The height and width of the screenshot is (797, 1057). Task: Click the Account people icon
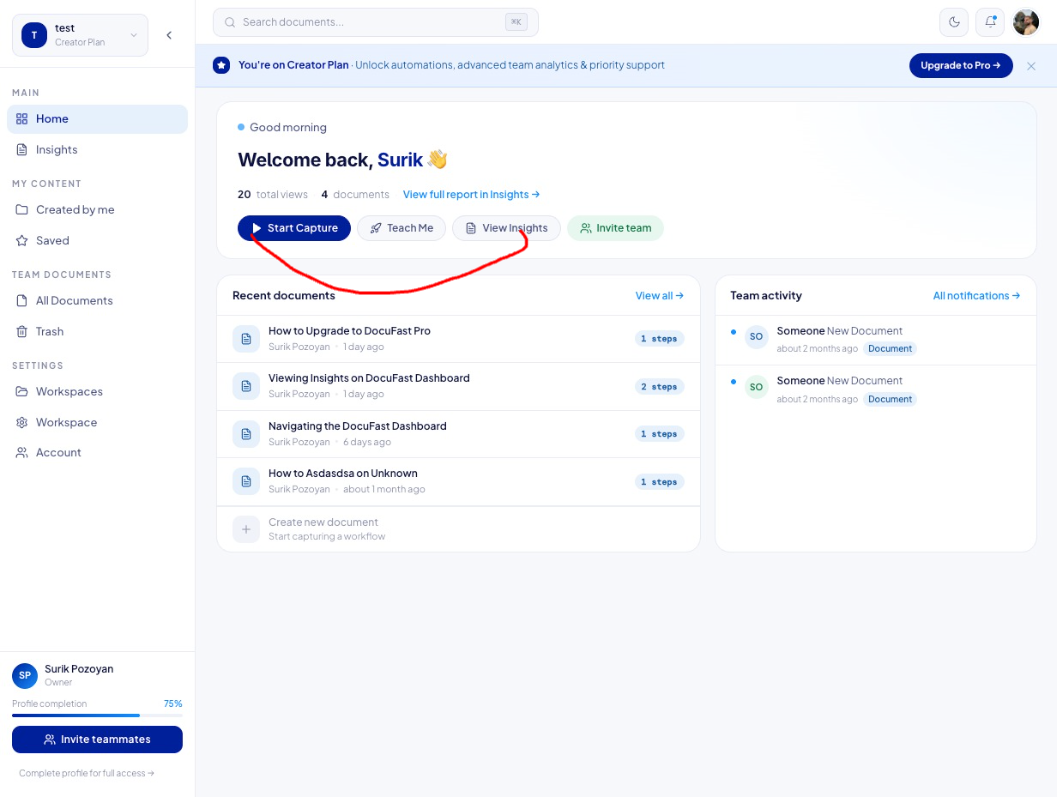tap(22, 452)
